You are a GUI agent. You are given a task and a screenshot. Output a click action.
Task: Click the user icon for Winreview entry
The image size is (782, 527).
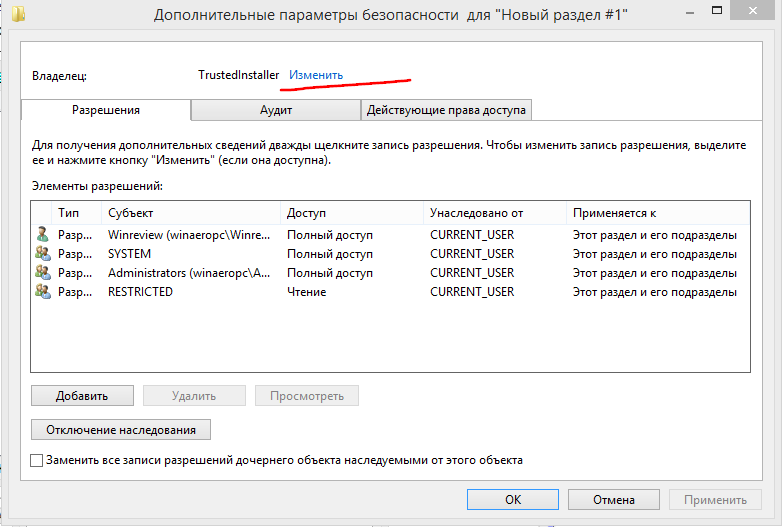pyautogui.click(x=43, y=234)
